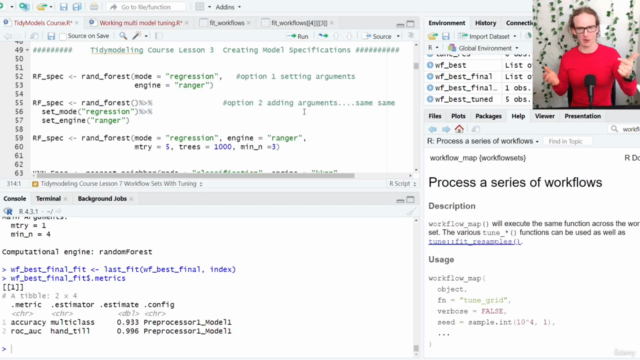
Task: Toggle Source on Save checkbox
Action: tap(63, 36)
